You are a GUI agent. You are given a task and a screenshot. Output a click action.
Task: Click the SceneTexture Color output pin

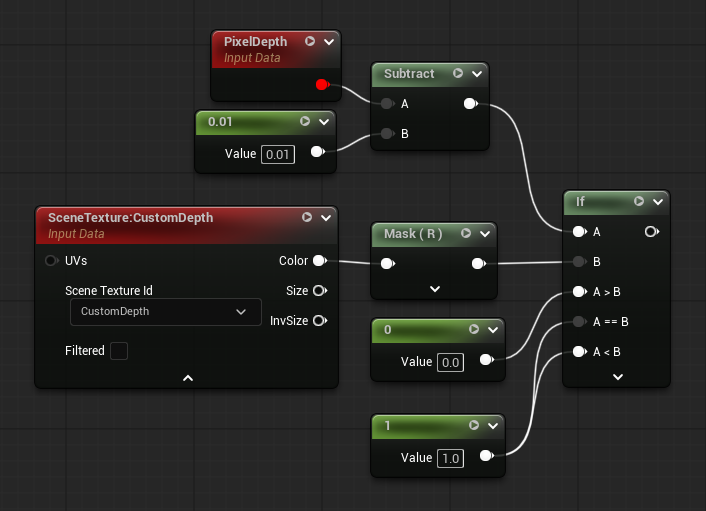(x=319, y=261)
